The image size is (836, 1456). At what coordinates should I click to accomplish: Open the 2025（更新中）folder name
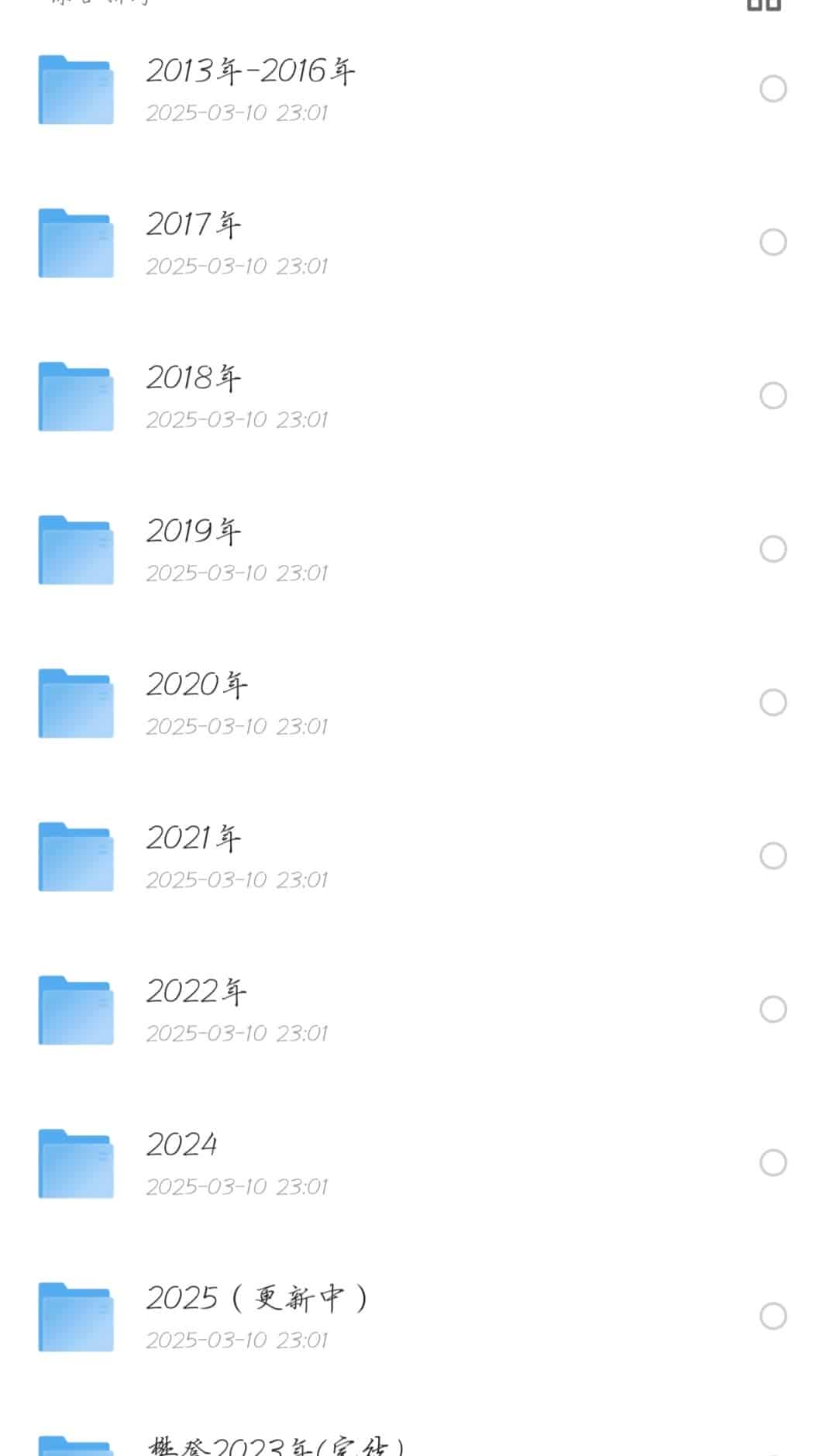pyautogui.click(x=257, y=1298)
